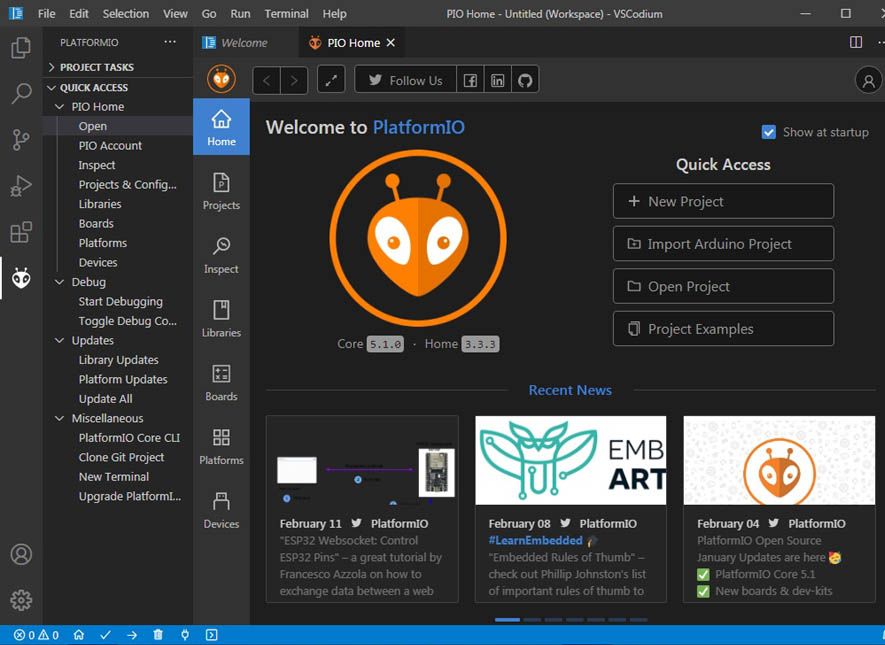Open PlatformIO panel more actions ellipsis
Screen dimensions: 885x645
click(x=170, y=42)
